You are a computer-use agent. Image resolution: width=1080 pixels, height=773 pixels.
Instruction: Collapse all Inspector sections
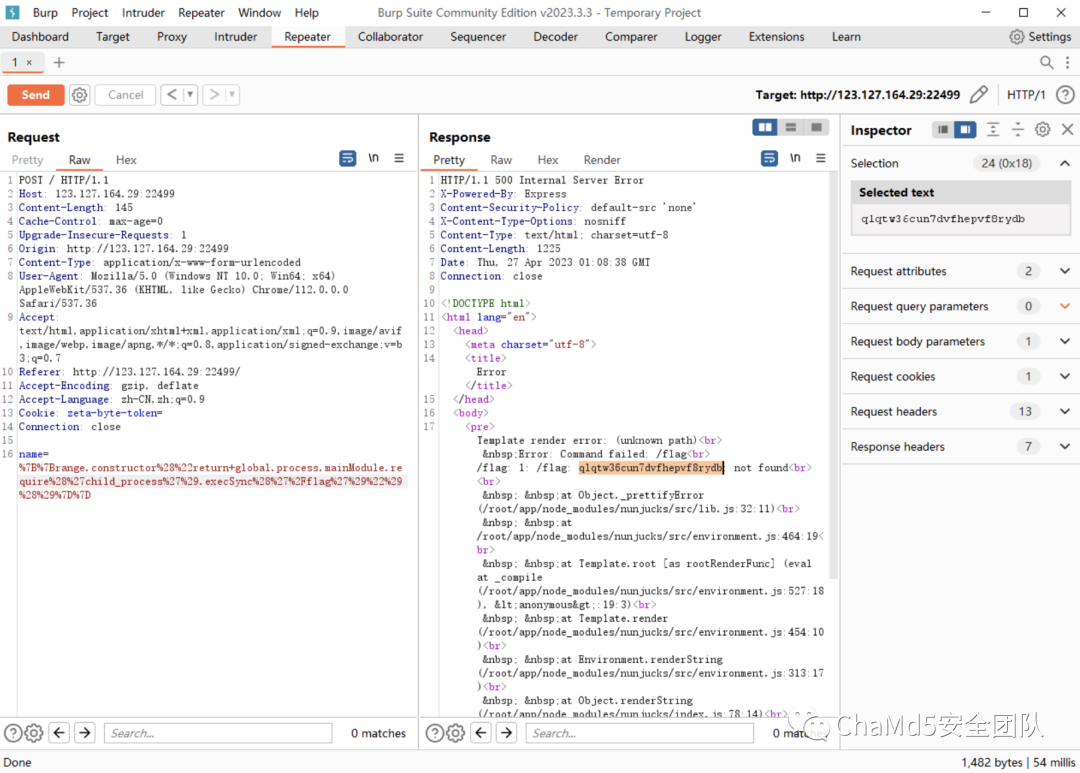click(1017, 130)
